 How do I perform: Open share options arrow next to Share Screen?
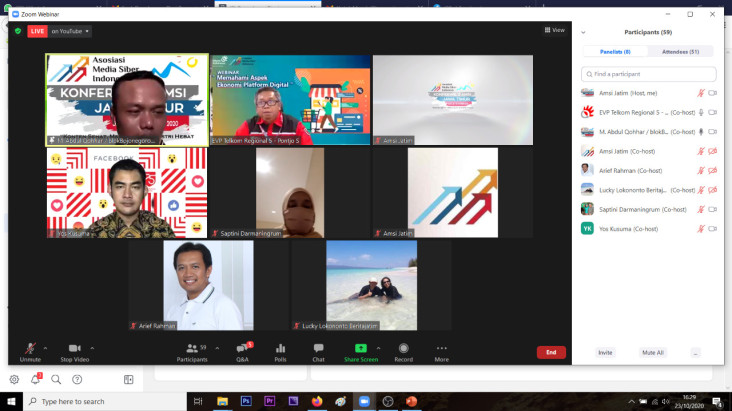379,348
